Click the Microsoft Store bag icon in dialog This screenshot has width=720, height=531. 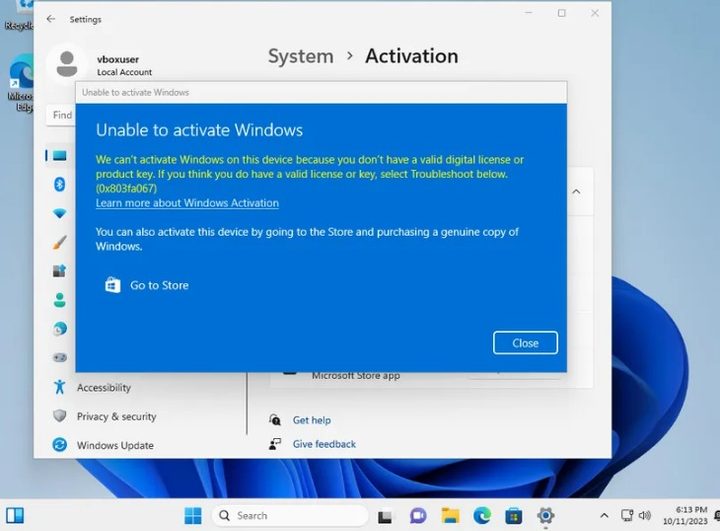(113, 286)
